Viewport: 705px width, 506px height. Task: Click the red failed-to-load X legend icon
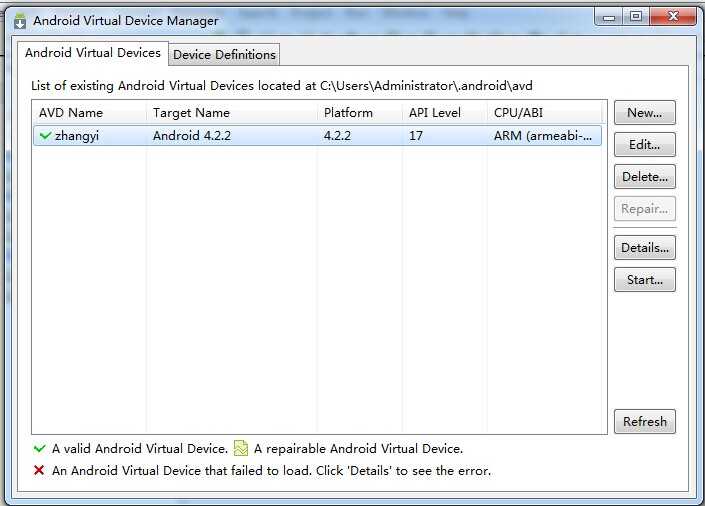tap(39, 470)
